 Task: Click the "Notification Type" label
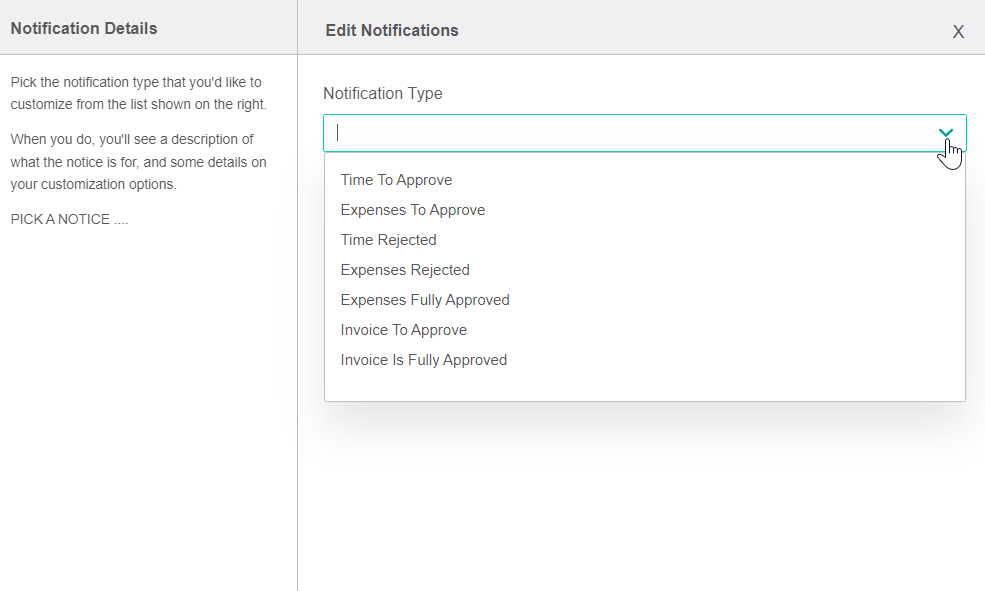tap(383, 93)
